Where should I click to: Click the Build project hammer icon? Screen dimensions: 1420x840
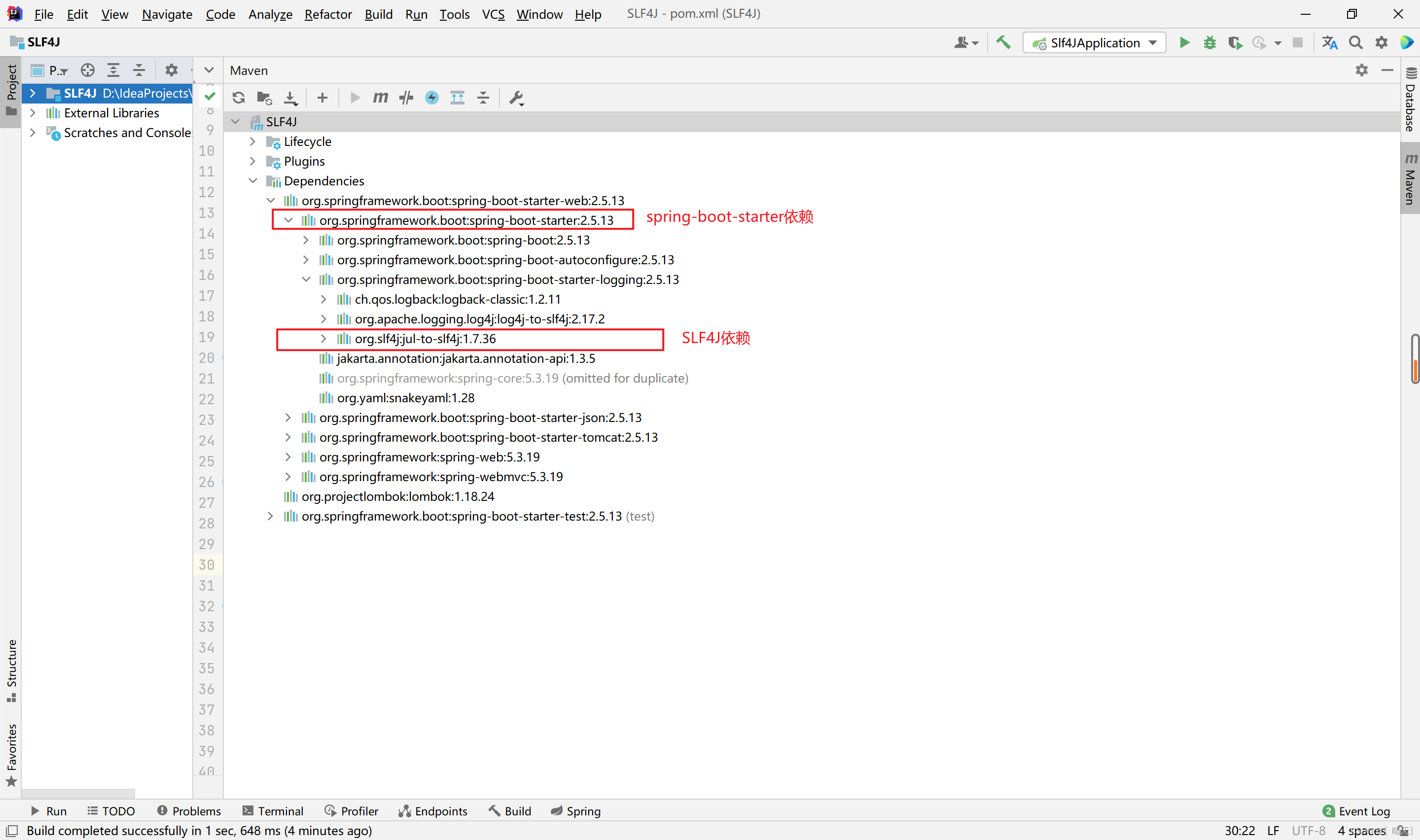coord(1003,42)
